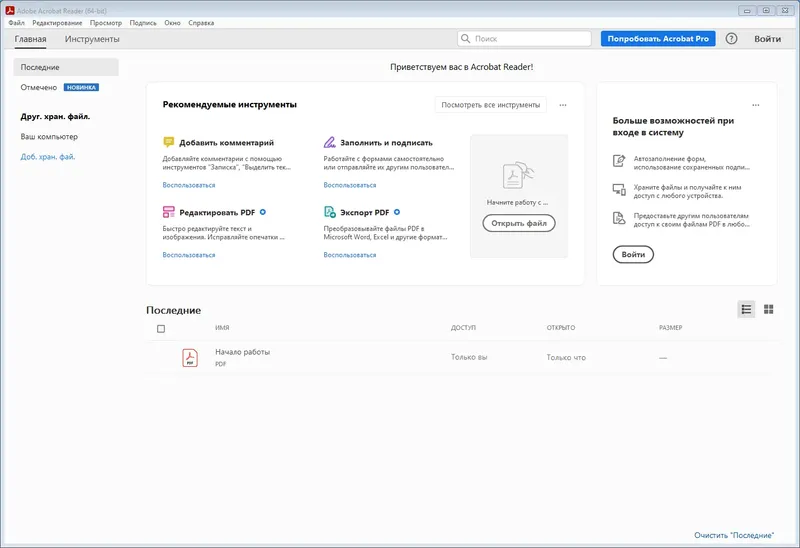The width and height of the screenshot is (800, 548).
Task: Click the device storage icon in sign-in panel
Action: pyautogui.click(x=619, y=190)
